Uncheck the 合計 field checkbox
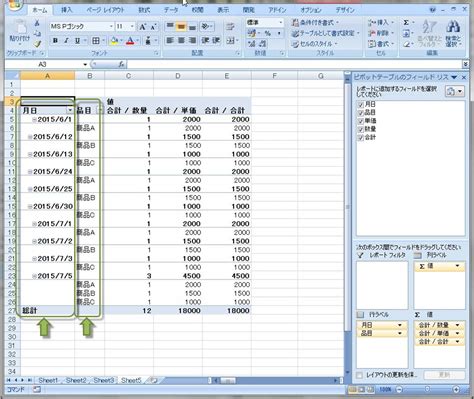The height and width of the screenshot is (399, 474). pyautogui.click(x=360, y=137)
